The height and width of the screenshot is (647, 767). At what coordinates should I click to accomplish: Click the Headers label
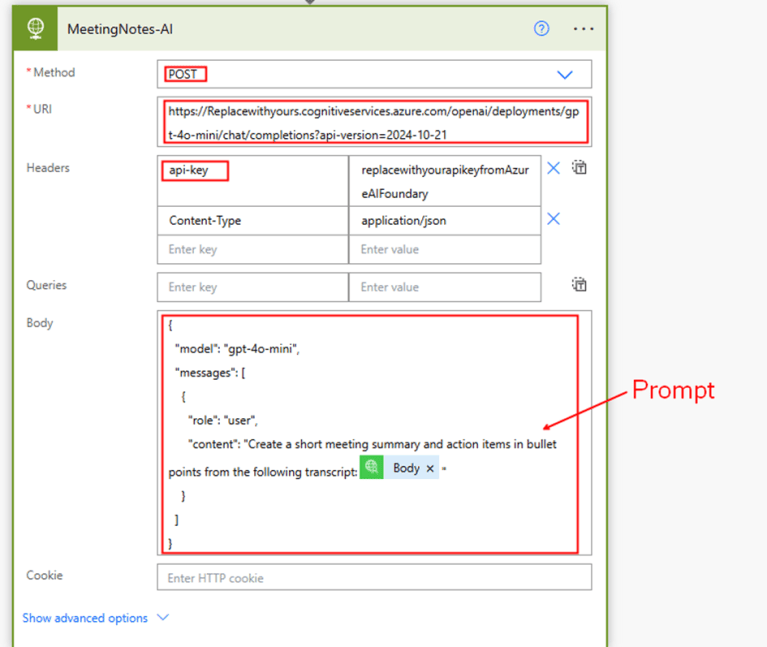click(48, 168)
